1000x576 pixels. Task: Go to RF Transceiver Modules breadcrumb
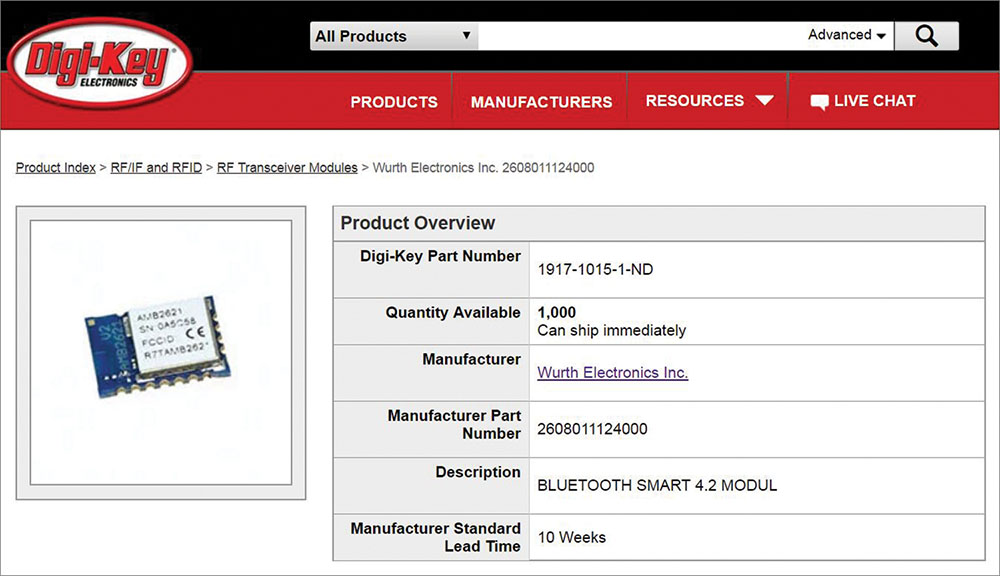(287, 168)
